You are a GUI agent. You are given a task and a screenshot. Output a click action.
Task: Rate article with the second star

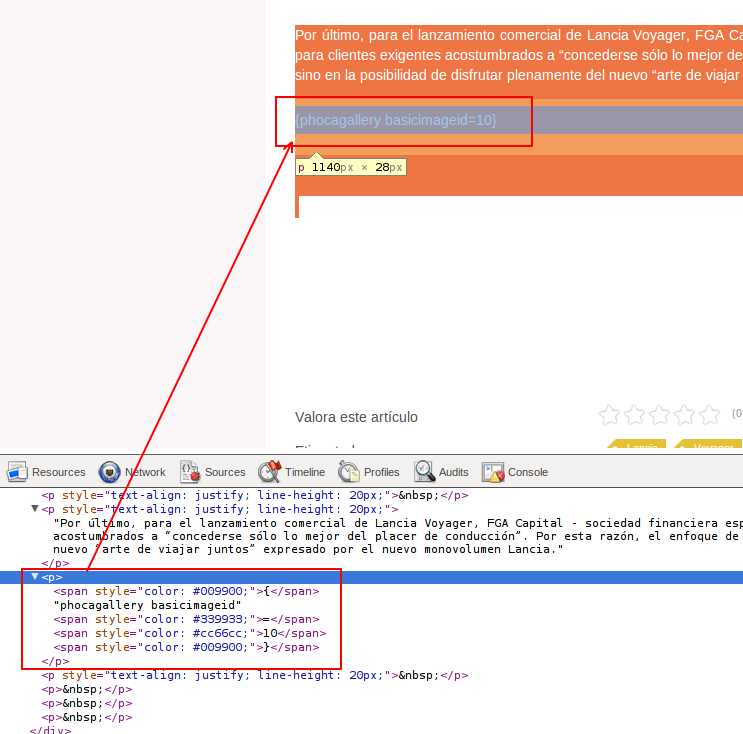point(634,415)
